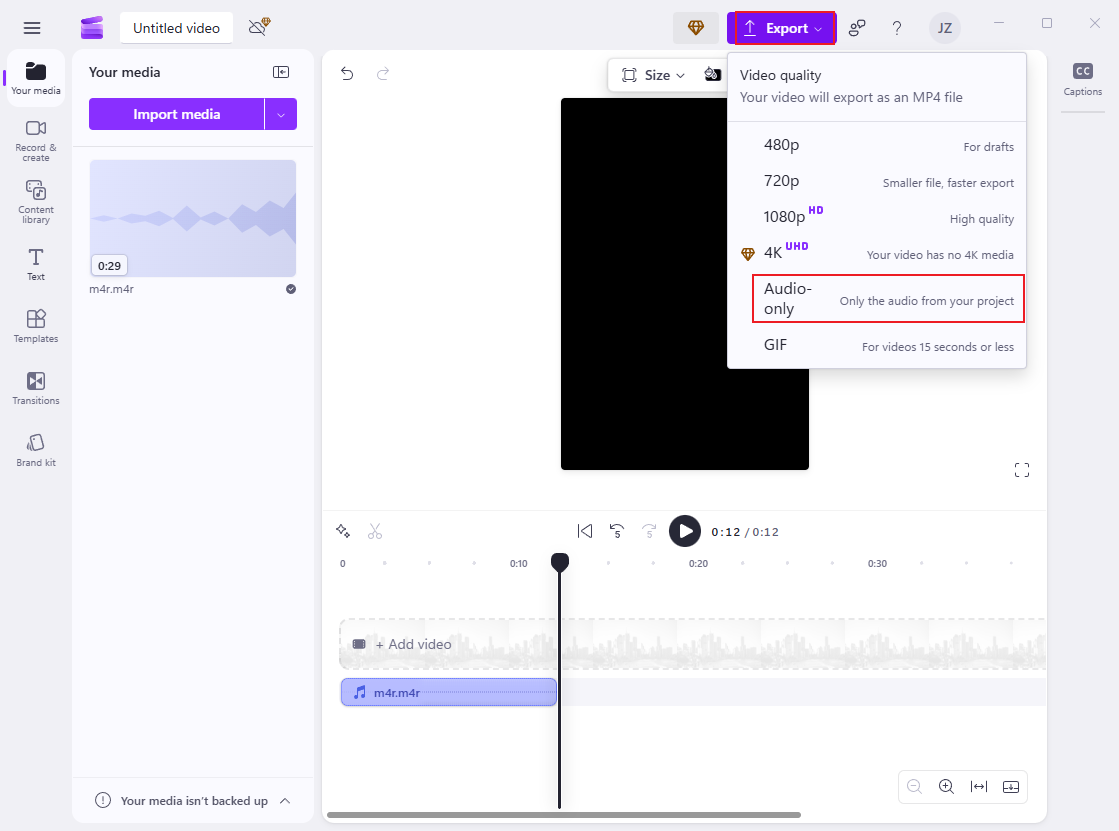This screenshot has height=831, width=1119.
Task: Open the Transitions panel
Action: click(x=35, y=388)
